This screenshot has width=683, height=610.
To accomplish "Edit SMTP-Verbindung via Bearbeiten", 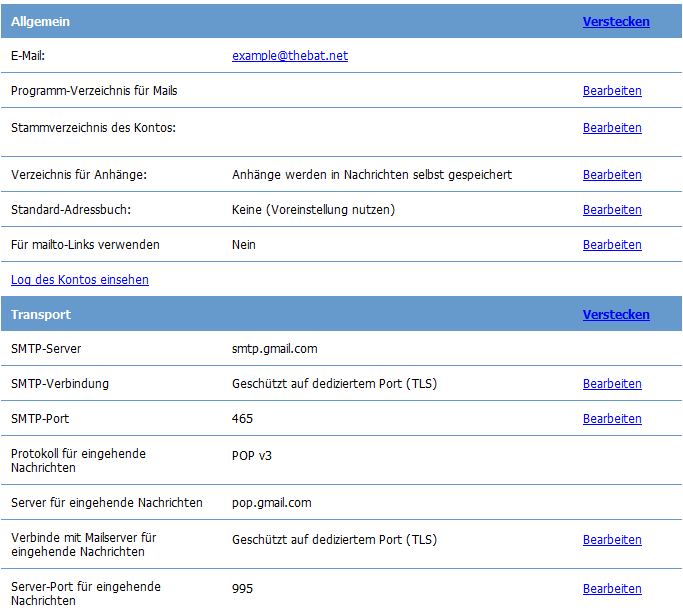I will [612, 383].
